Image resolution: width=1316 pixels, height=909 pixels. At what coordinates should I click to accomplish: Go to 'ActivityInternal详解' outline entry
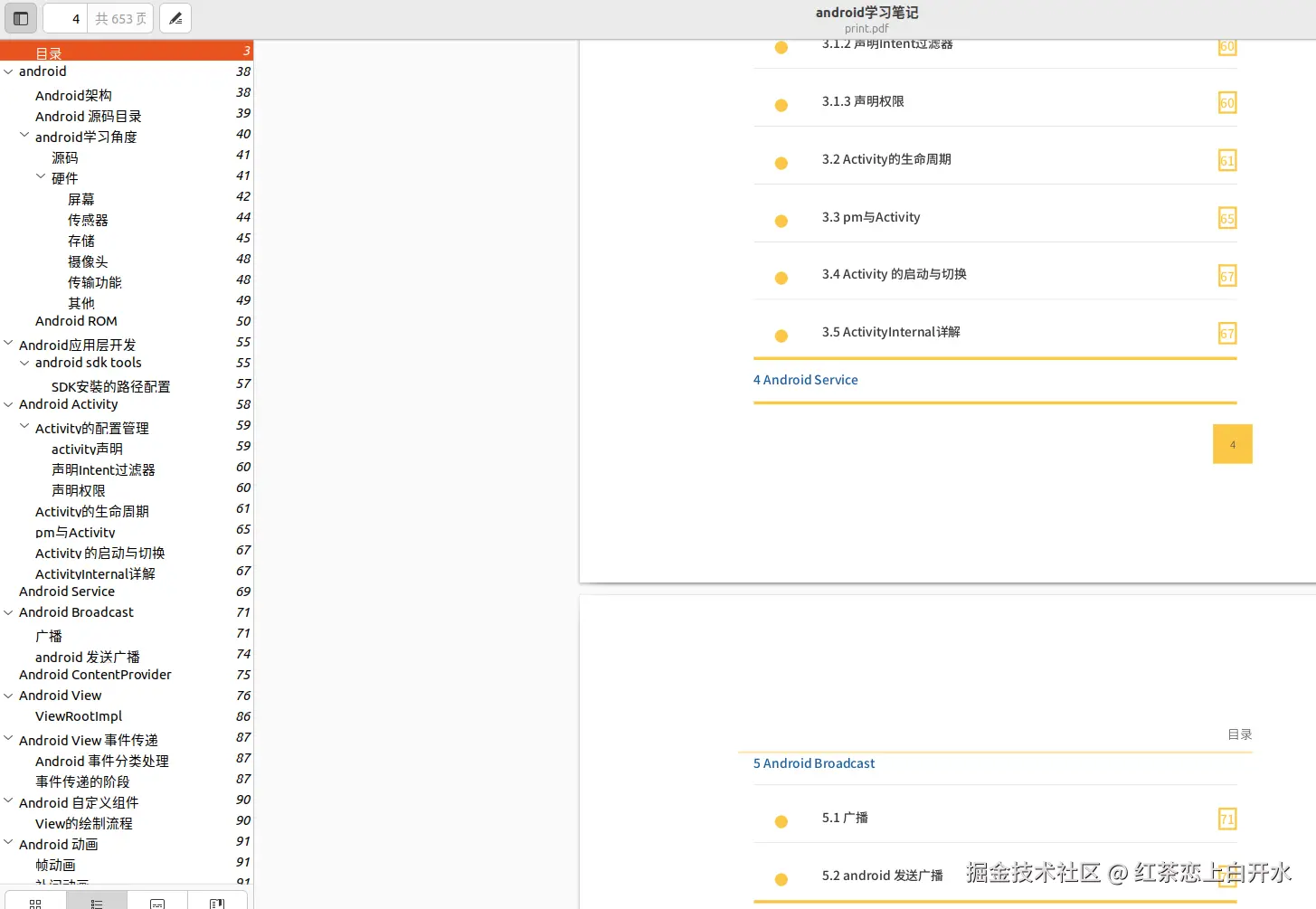(x=95, y=573)
